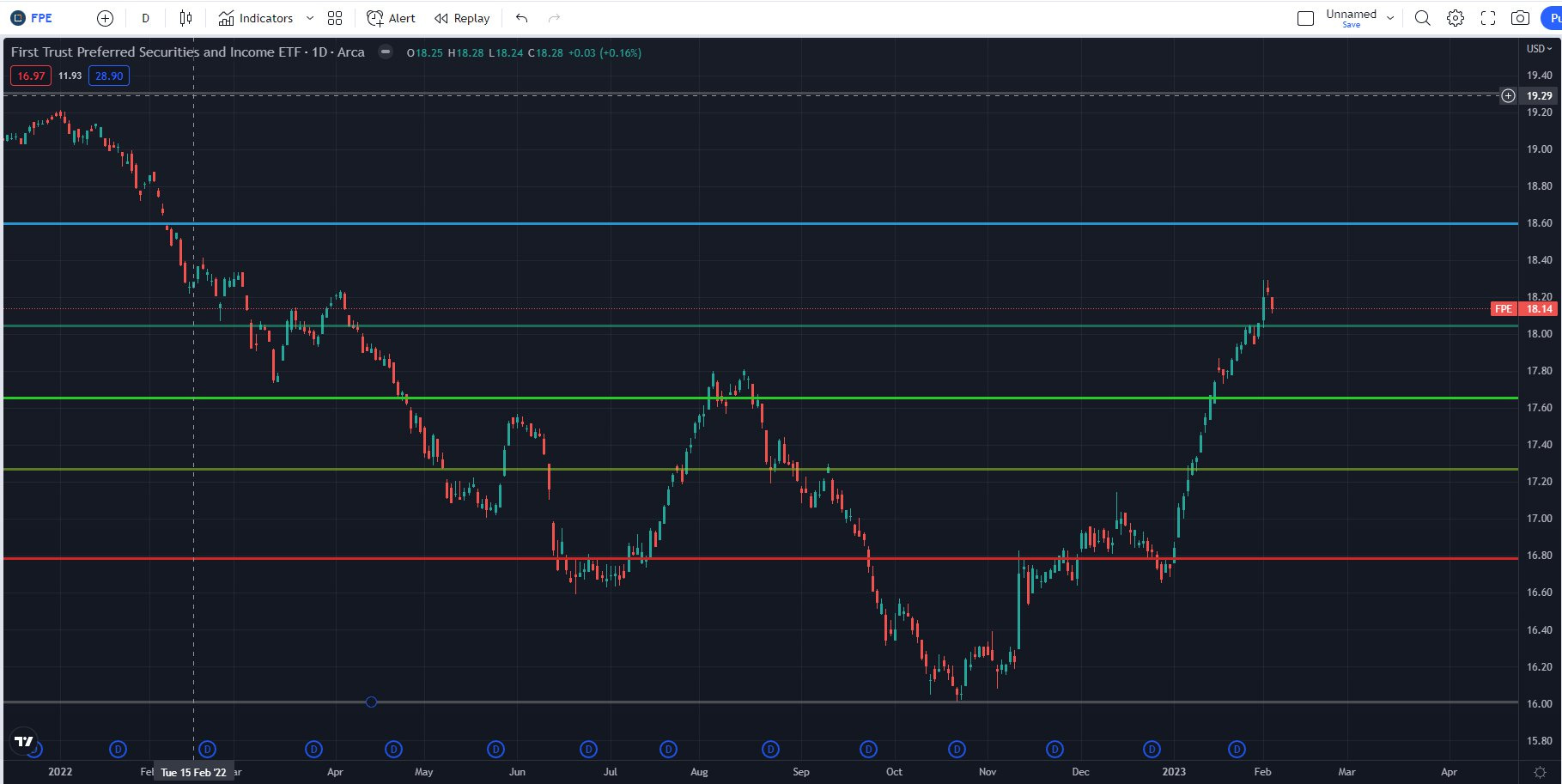Click the dividend D marker just before Aug
Image resolution: width=1562 pixels, height=784 pixels.
click(668, 750)
